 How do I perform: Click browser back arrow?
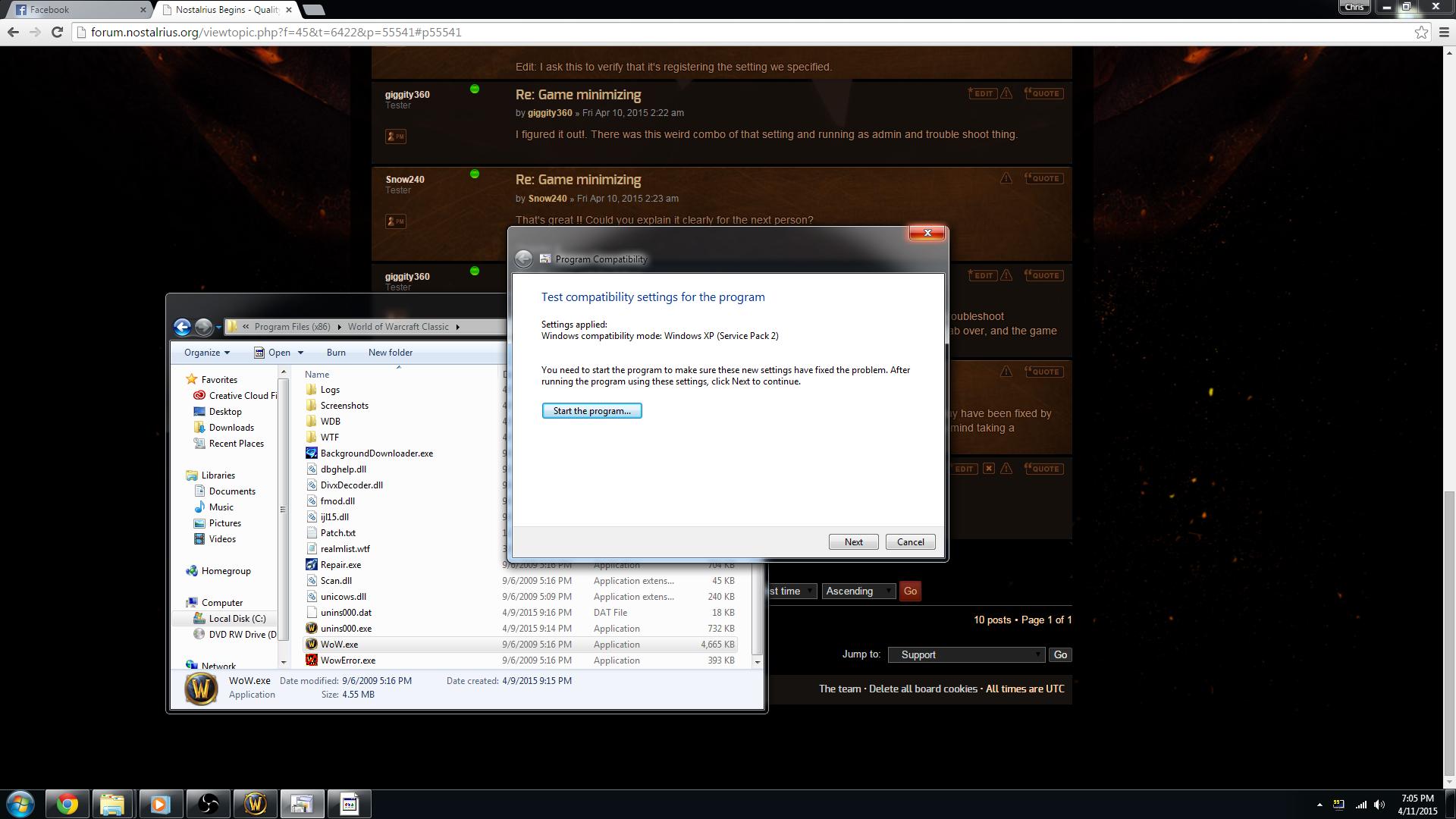pos(13,33)
